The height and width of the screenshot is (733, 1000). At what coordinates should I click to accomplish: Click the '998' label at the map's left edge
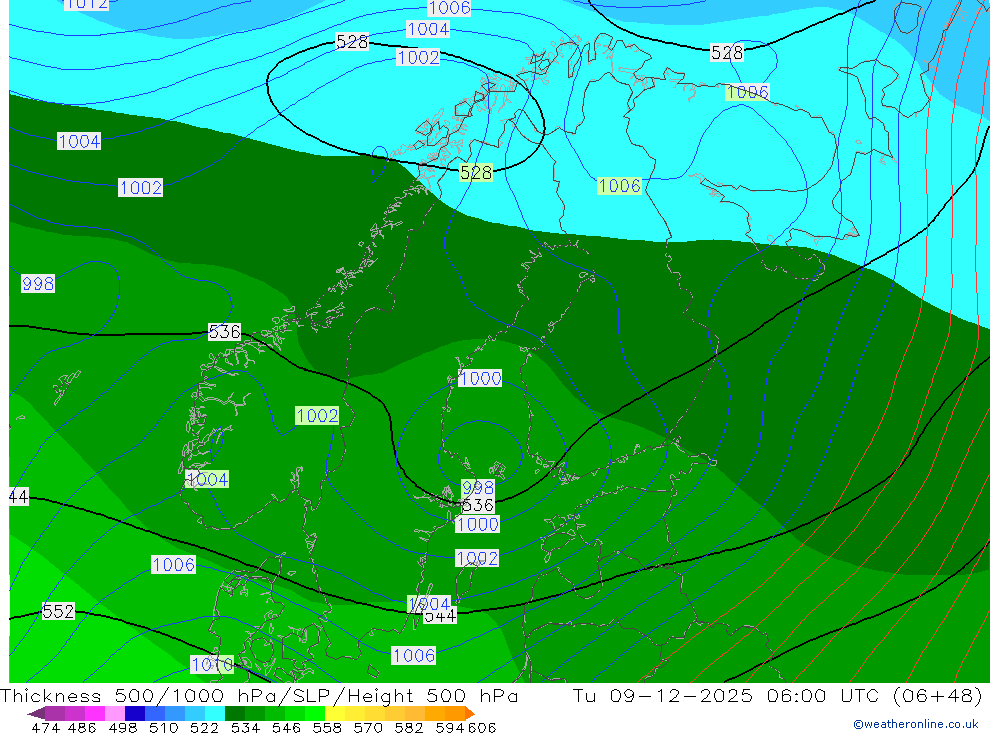click(x=38, y=283)
